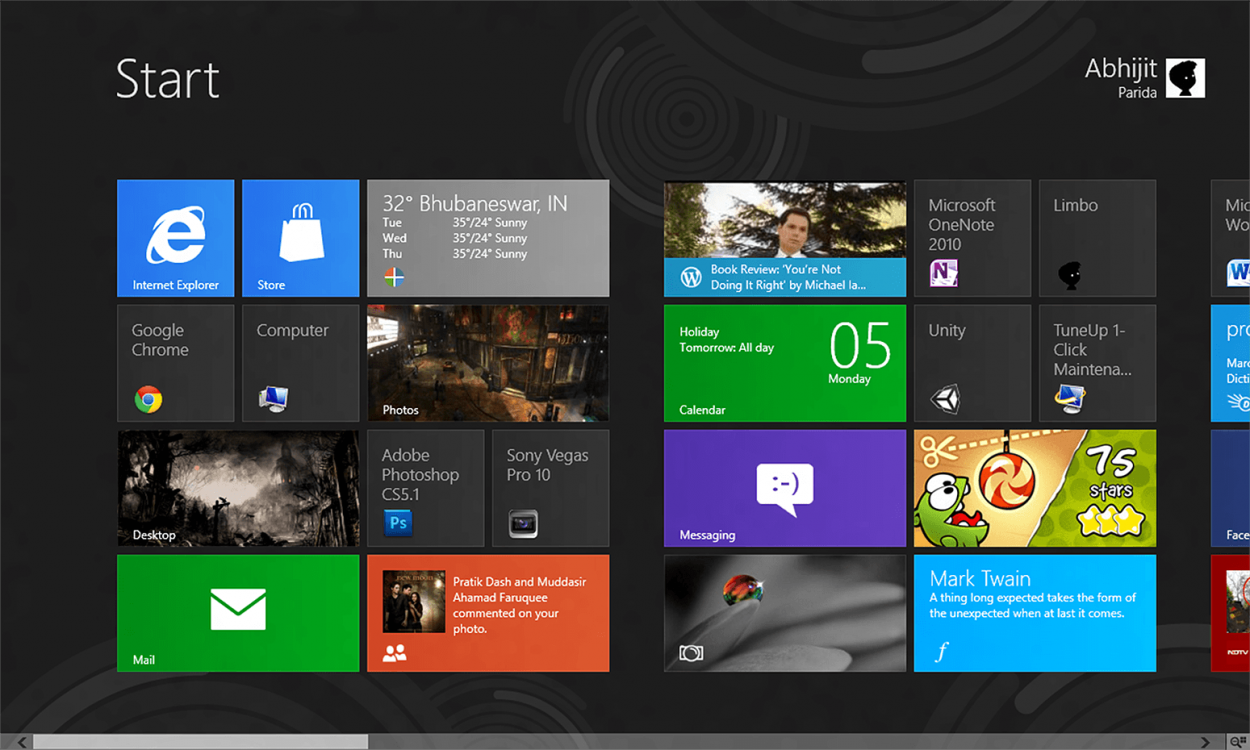The width and height of the screenshot is (1250, 750).
Task: Open the Unity tile
Action: pos(972,363)
